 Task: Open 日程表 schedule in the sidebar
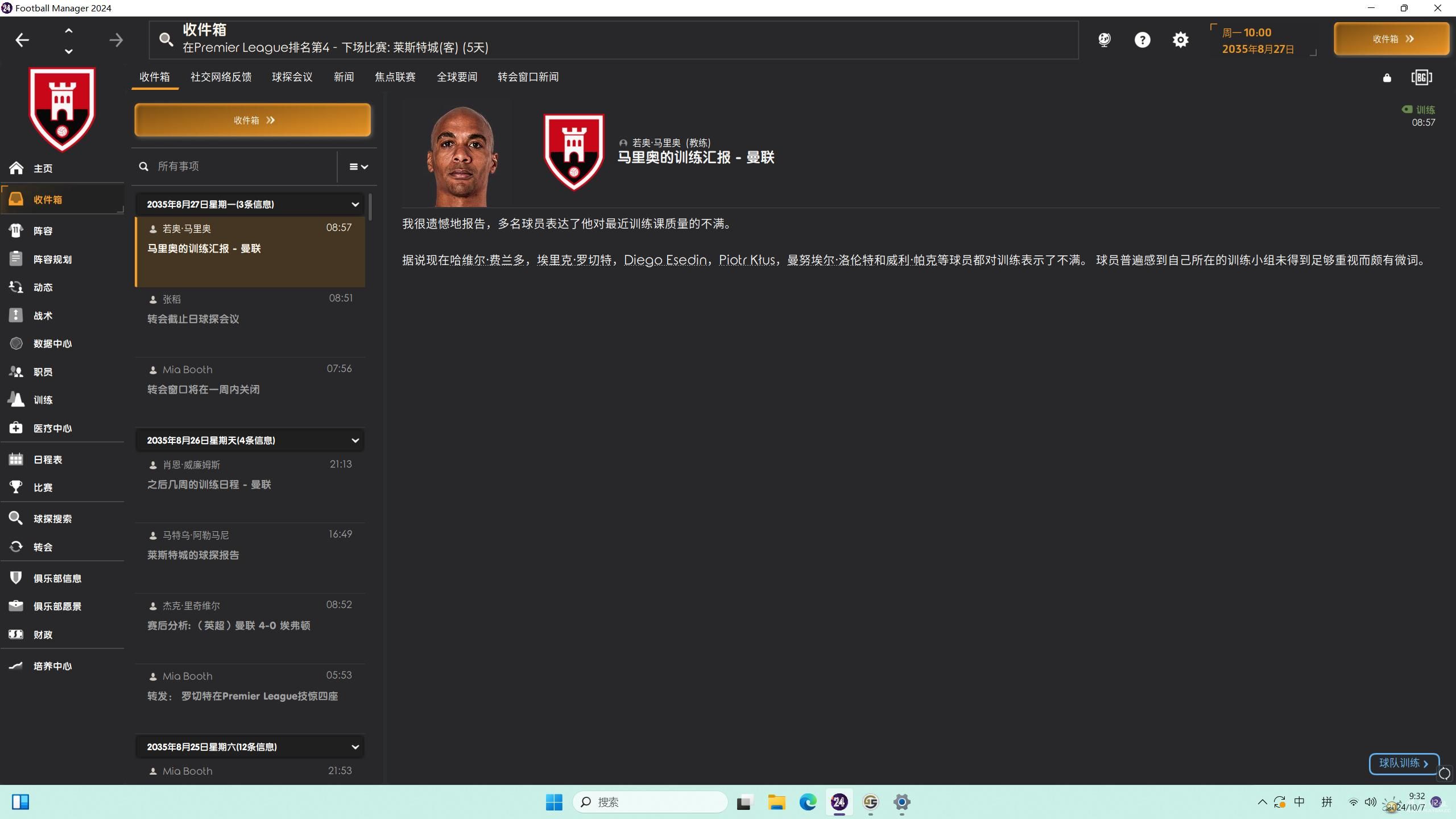[63, 460]
